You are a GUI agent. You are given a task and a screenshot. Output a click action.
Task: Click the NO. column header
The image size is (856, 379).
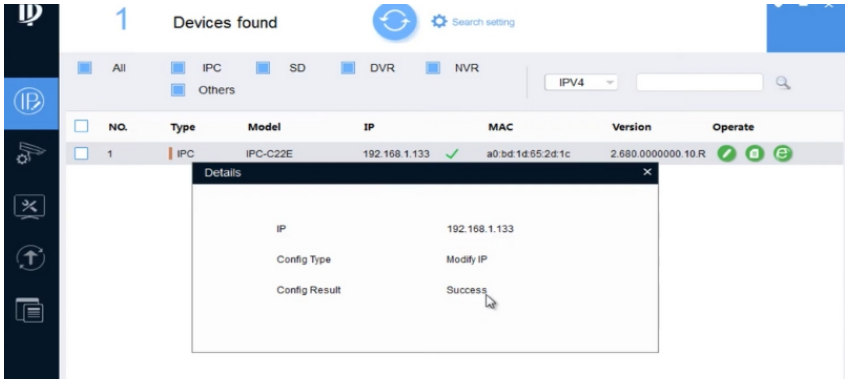pos(118,127)
